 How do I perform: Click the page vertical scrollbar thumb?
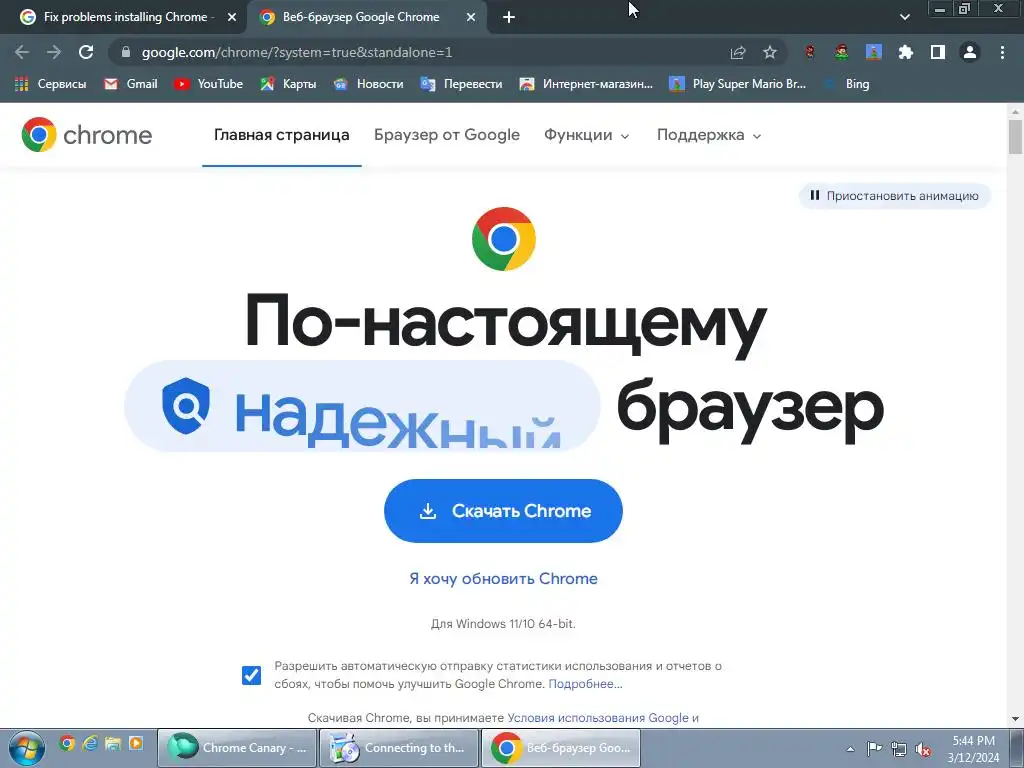coord(1015,137)
